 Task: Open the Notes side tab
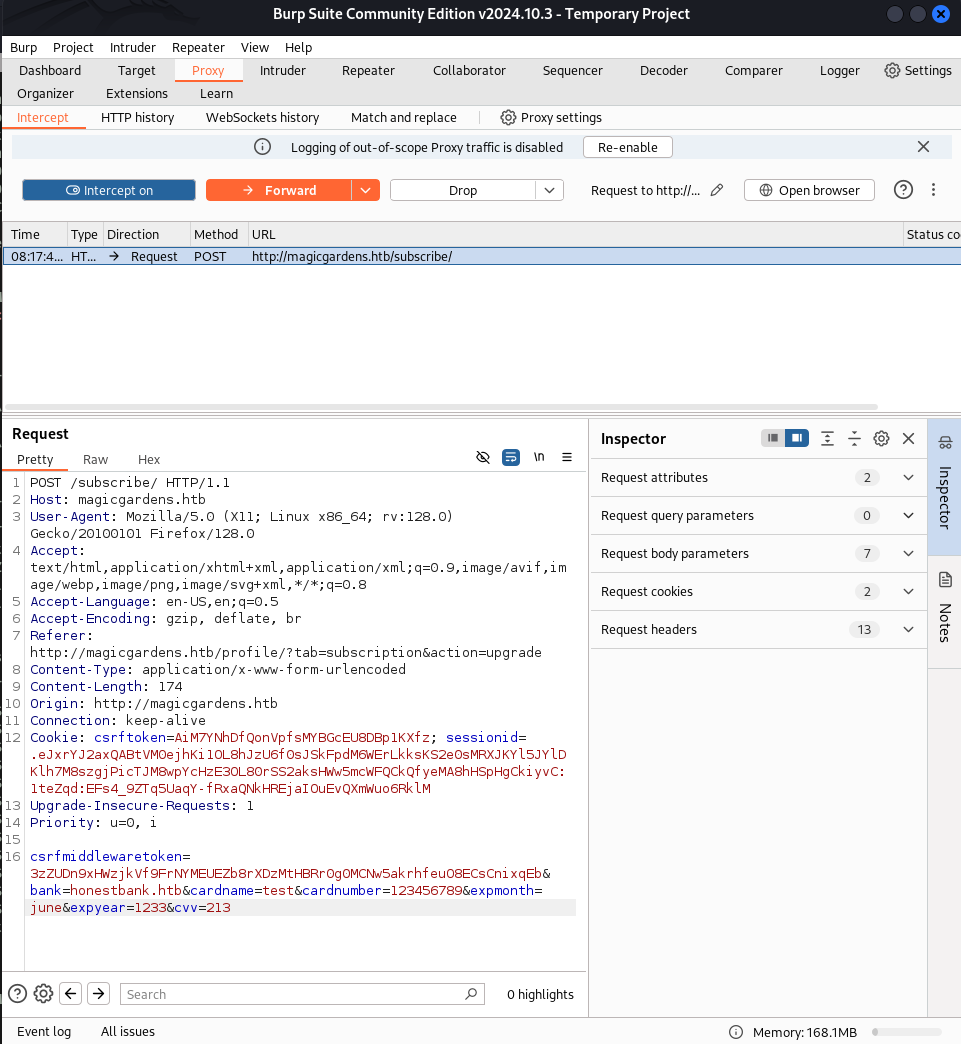coord(944,611)
